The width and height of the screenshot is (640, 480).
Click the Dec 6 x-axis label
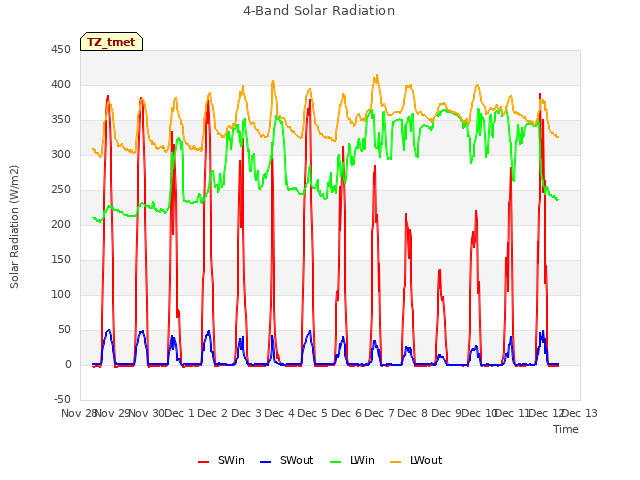(346, 413)
